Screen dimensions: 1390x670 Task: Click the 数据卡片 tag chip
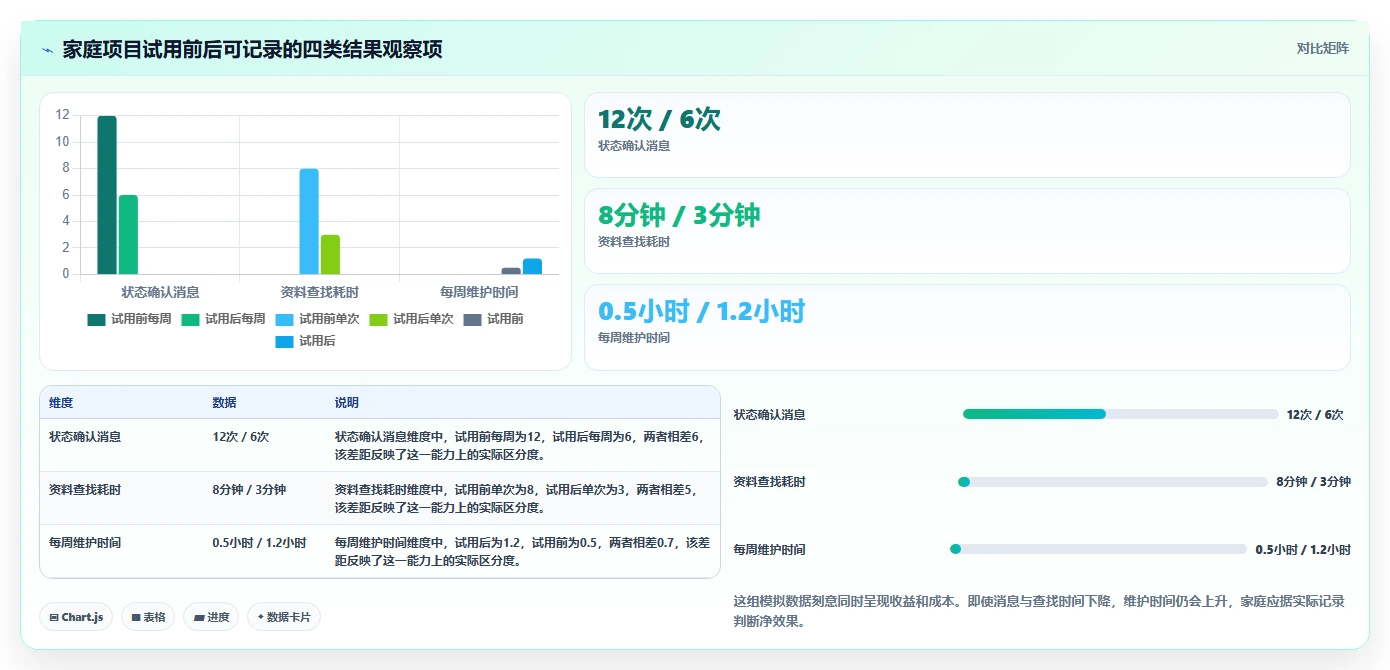pyautogui.click(x=284, y=617)
